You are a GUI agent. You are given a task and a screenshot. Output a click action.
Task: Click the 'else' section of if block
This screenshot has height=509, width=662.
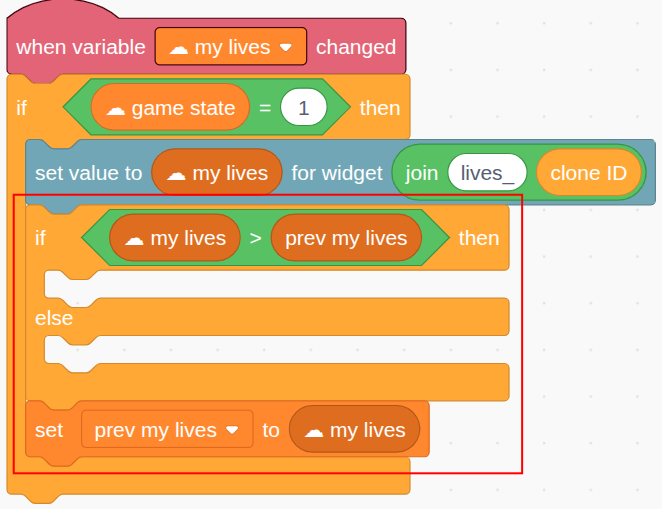click(54, 317)
